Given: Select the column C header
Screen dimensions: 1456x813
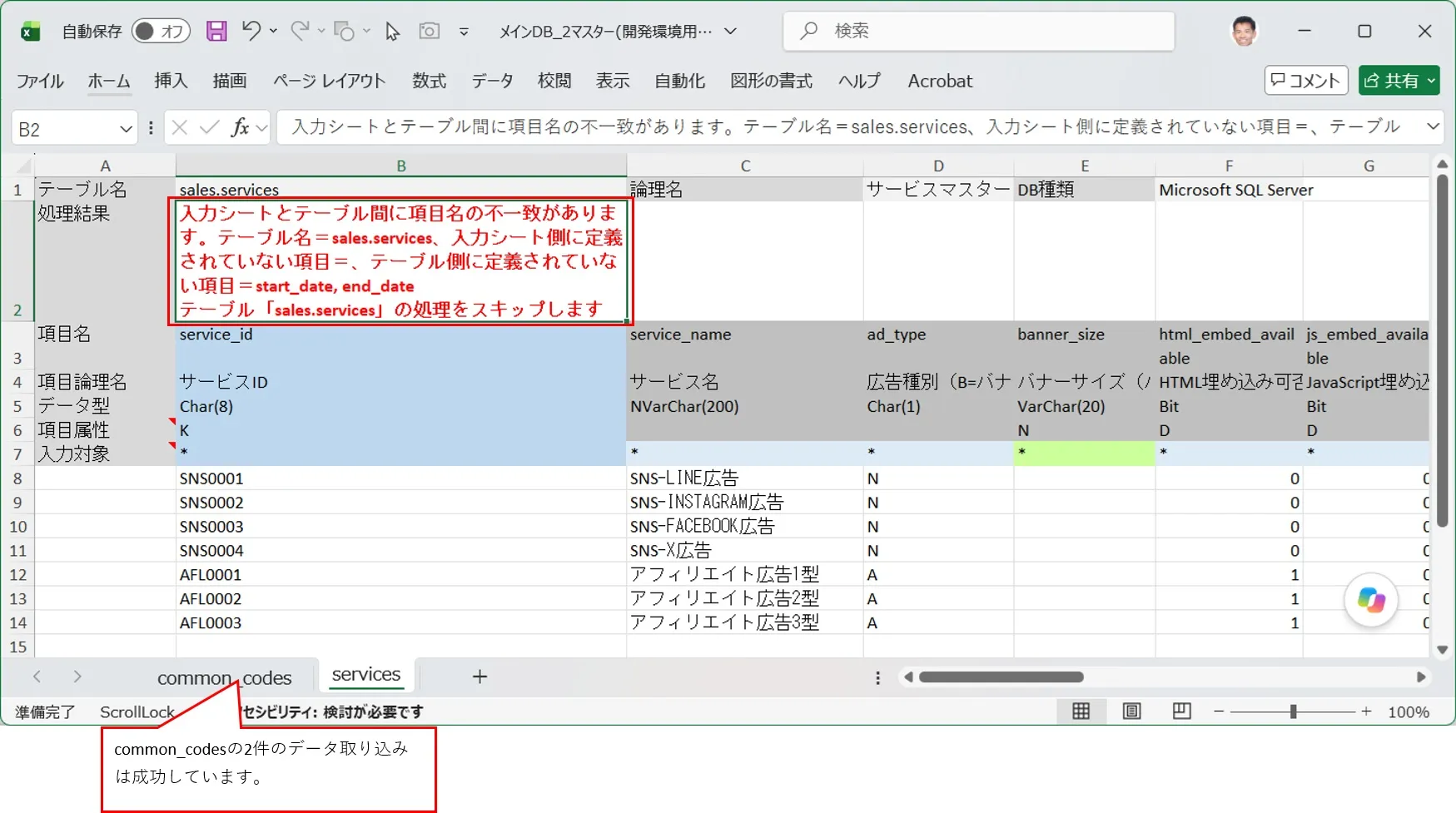Looking at the screenshot, I should pos(745,166).
